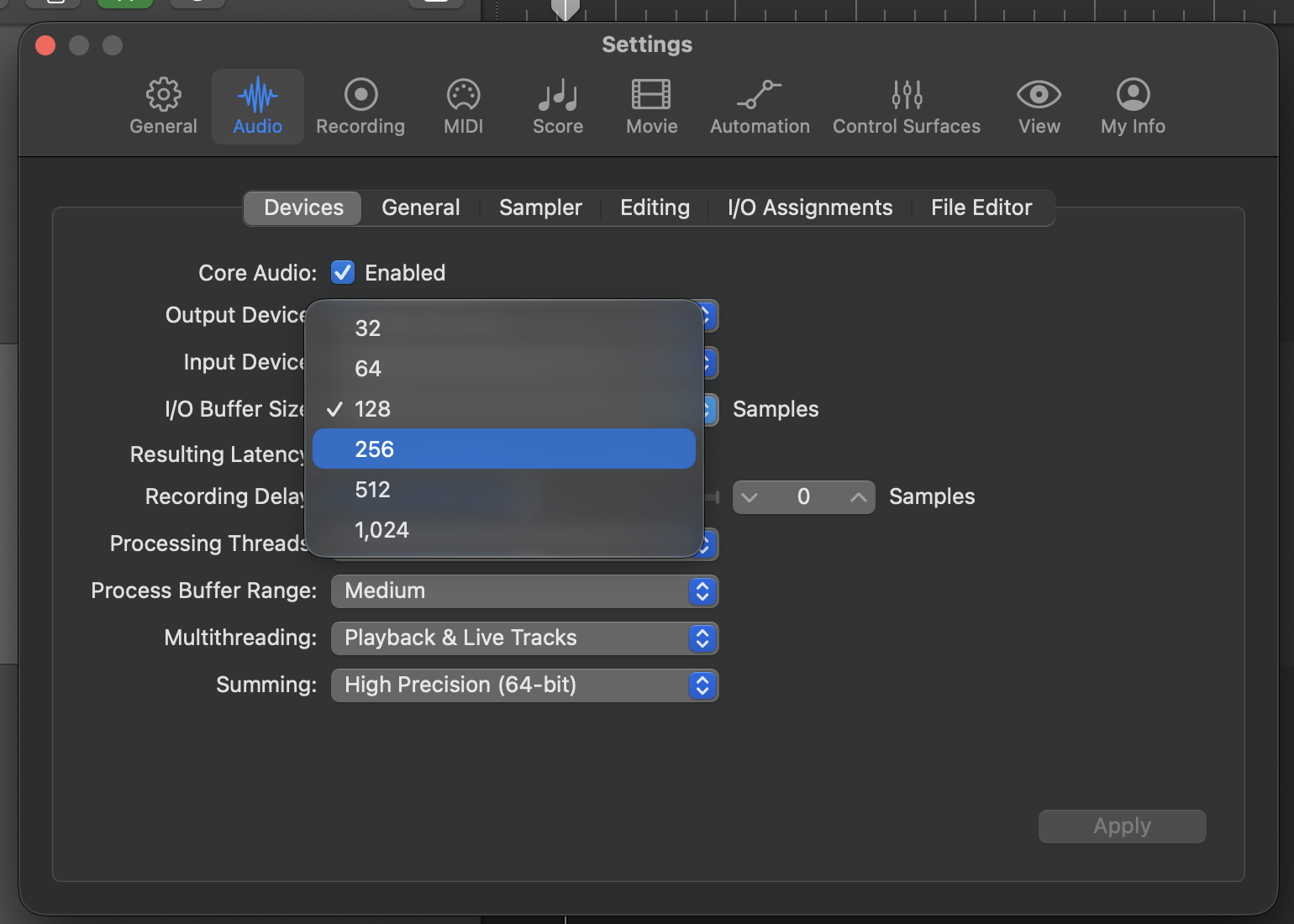Decrease the Recording Delay value with down arrow

click(x=750, y=497)
